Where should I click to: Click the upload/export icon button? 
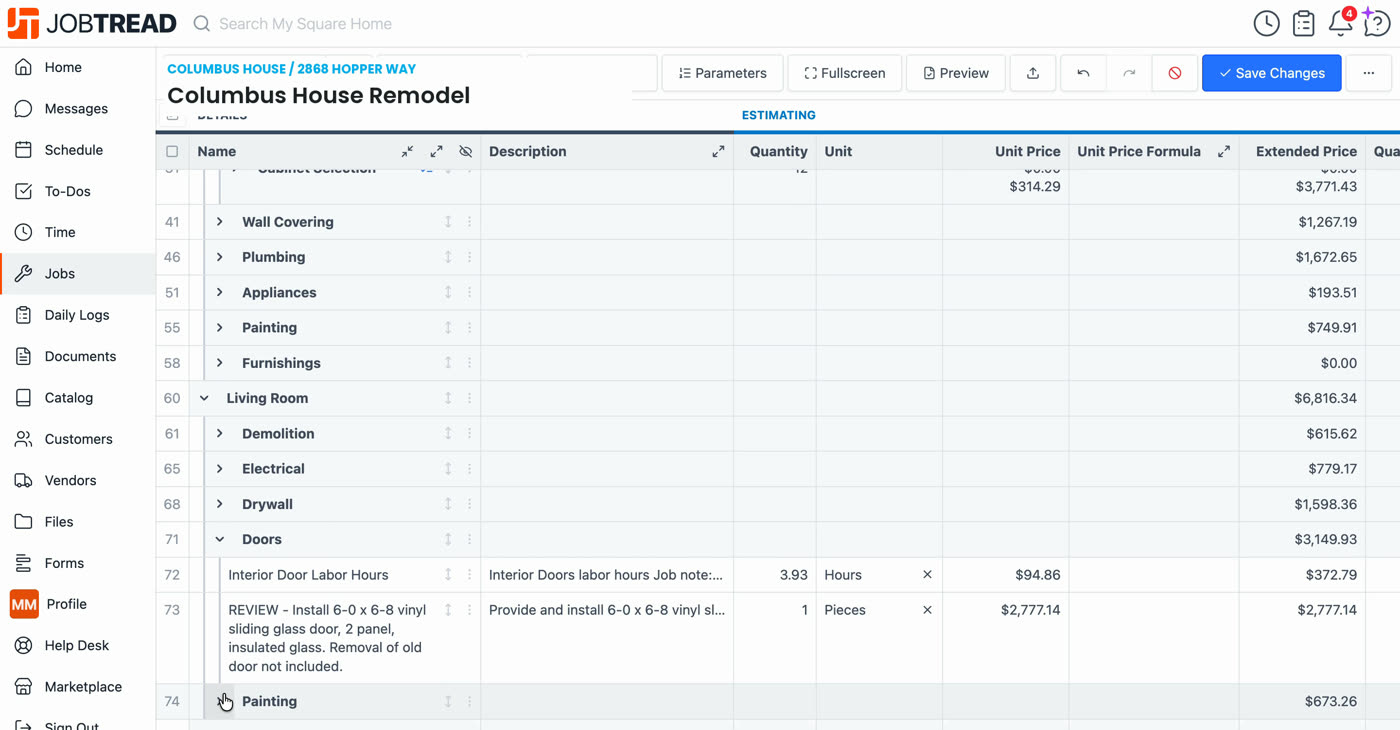tap(1033, 73)
